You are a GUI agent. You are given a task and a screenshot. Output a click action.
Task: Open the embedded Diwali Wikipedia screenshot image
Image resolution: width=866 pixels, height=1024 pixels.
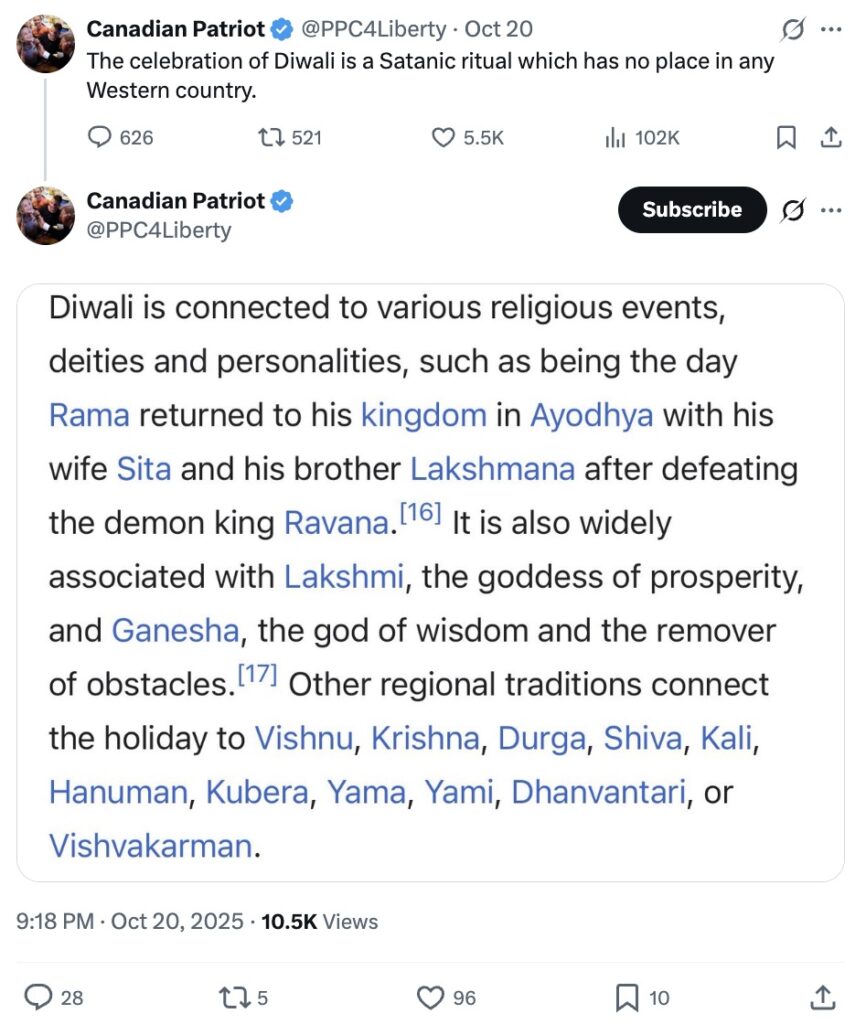click(431, 582)
